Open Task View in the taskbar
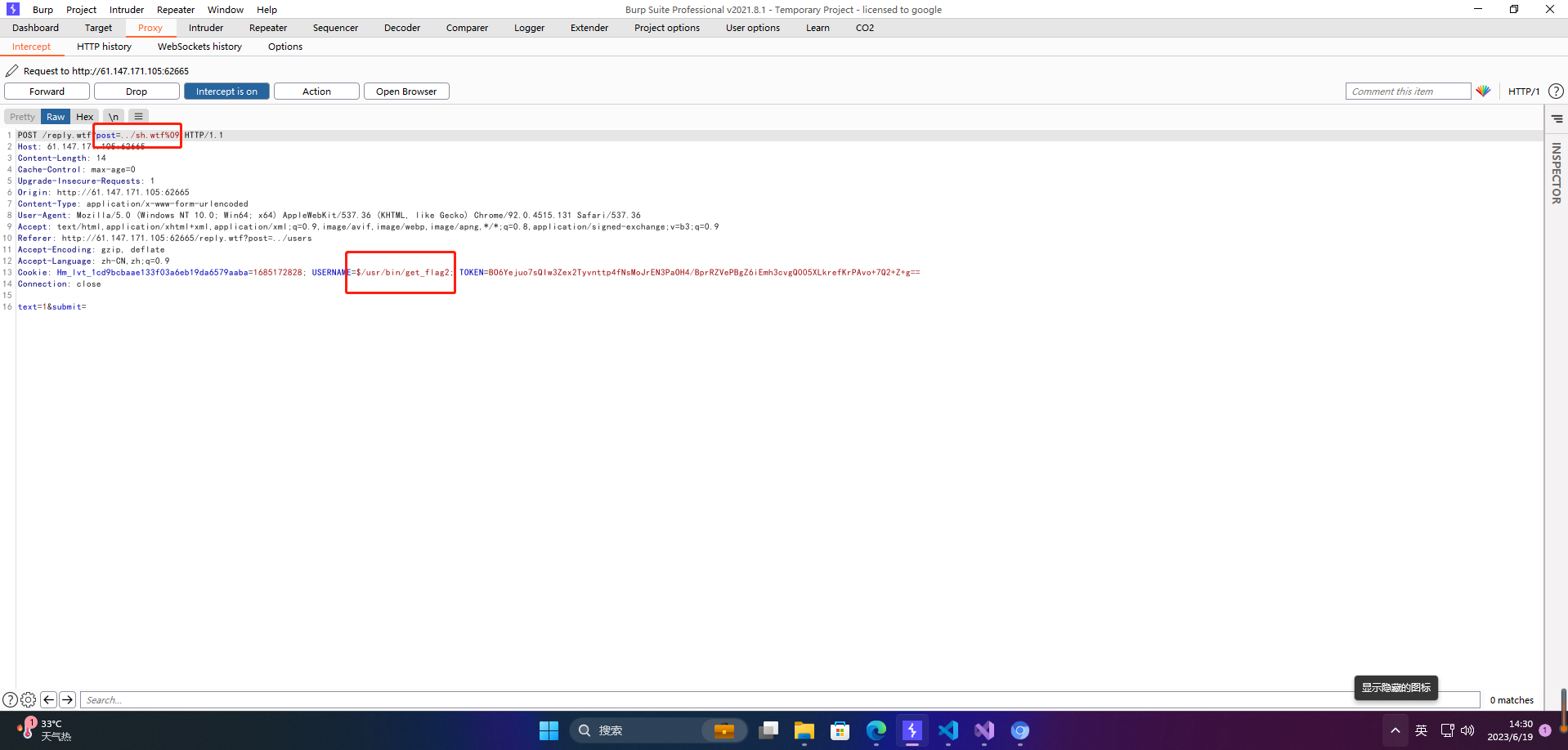The image size is (1568, 750). tap(768, 730)
